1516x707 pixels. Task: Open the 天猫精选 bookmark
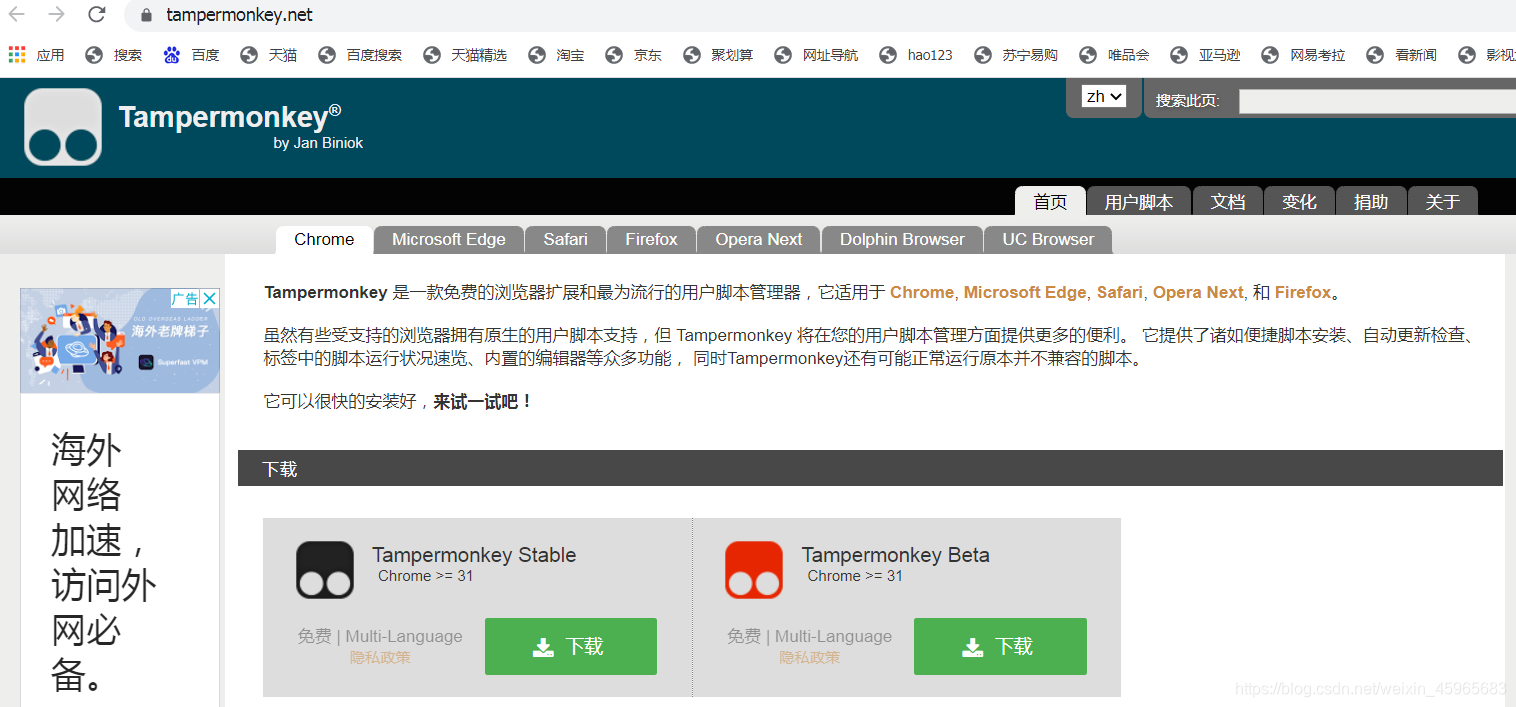[466, 55]
